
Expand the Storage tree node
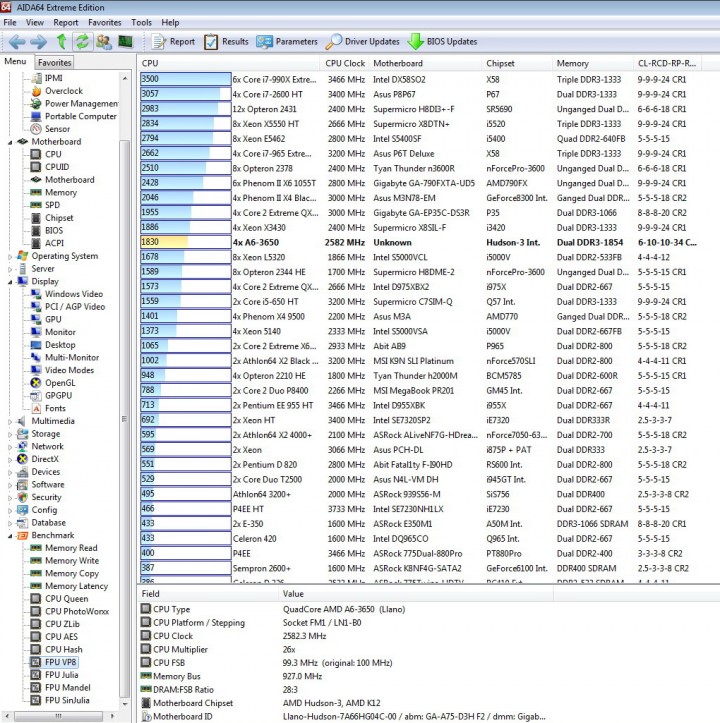10,434
